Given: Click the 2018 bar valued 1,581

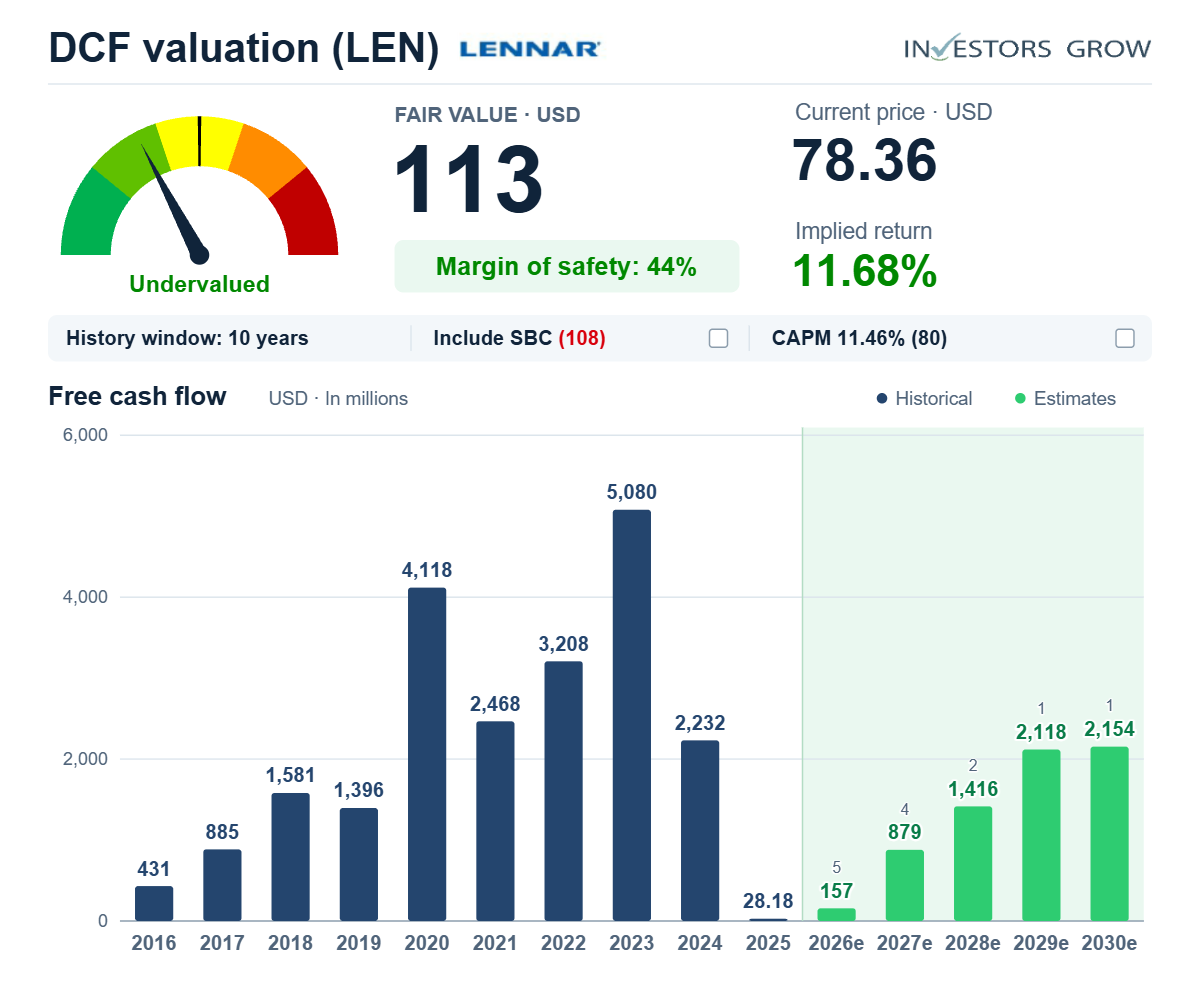Looking at the screenshot, I should pos(290,857).
